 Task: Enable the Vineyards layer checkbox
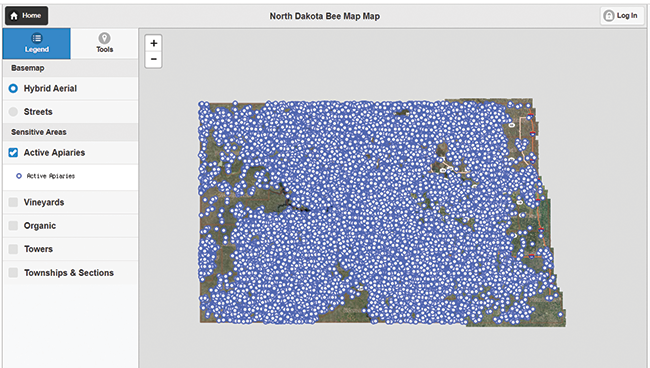coord(13,202)
